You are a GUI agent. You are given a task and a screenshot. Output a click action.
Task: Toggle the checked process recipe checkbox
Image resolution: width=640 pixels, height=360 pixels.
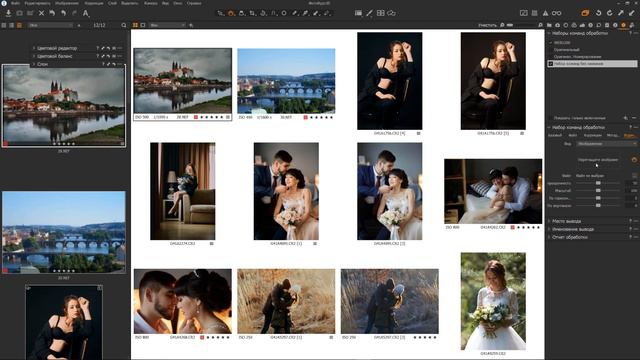pos(551,64)
